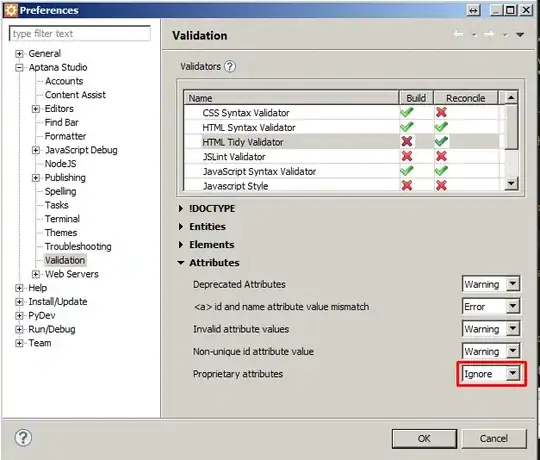Expand the Entities section

181,227
